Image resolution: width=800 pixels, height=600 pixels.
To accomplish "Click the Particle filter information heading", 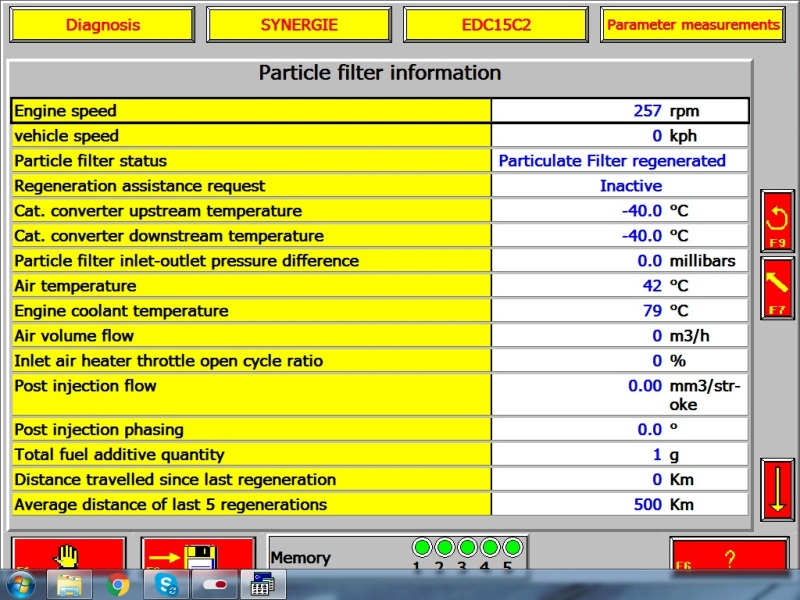I will point(380,73).
